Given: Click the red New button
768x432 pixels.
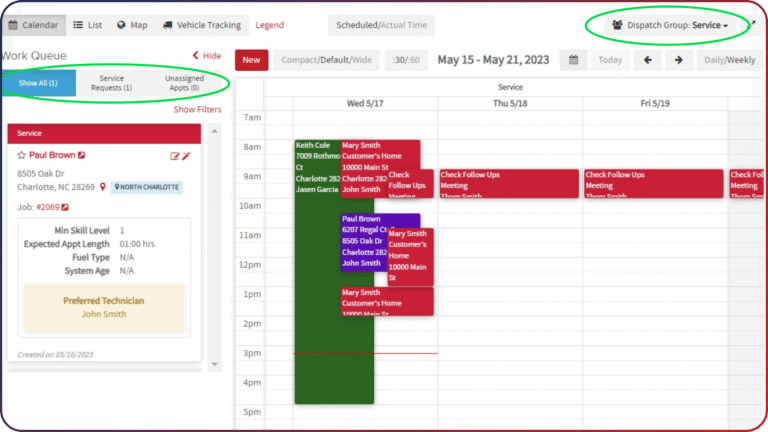Looking at the screenshot, I should click(x=251, y=60).
